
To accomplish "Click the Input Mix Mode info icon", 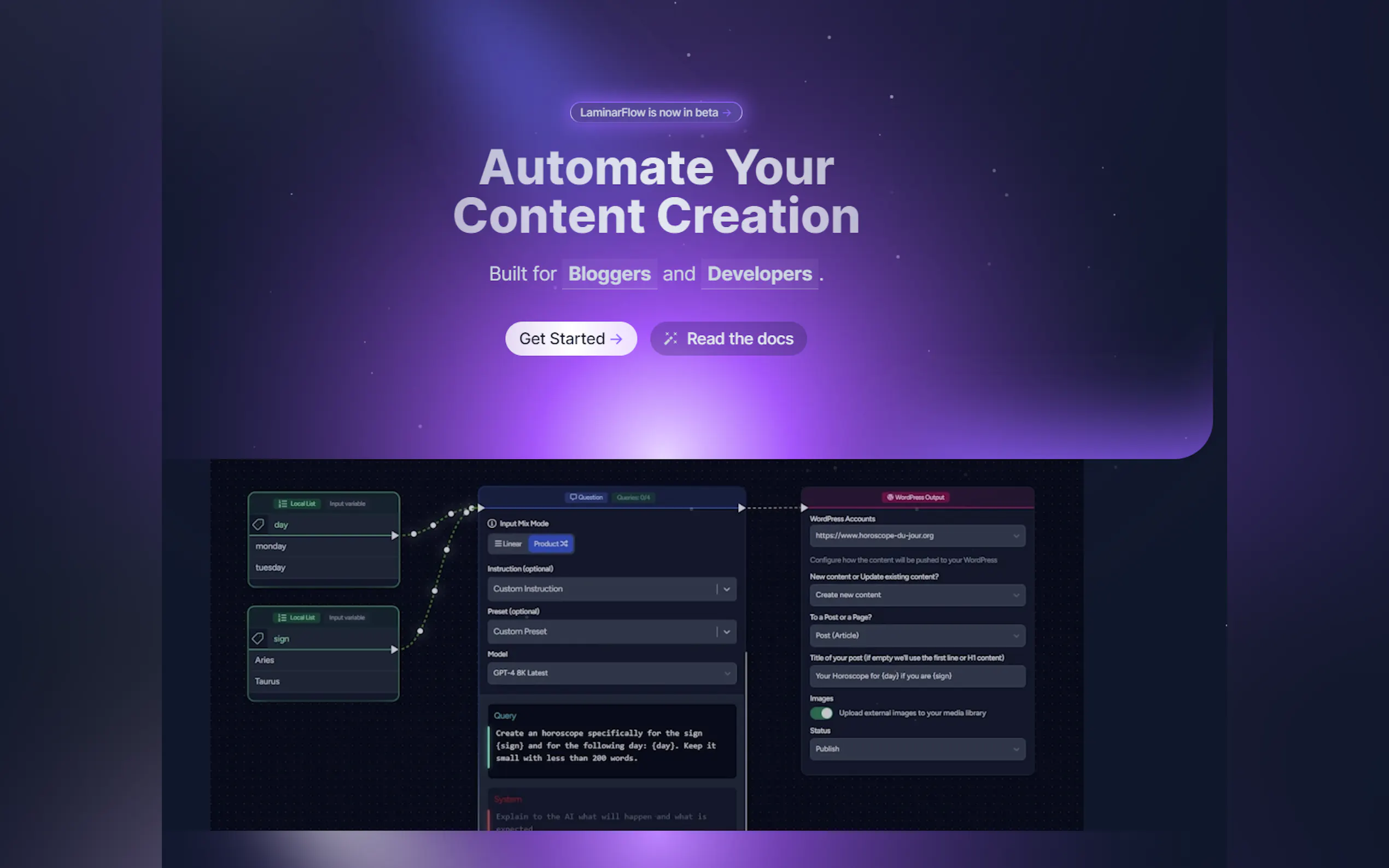I will click(492, 524).
